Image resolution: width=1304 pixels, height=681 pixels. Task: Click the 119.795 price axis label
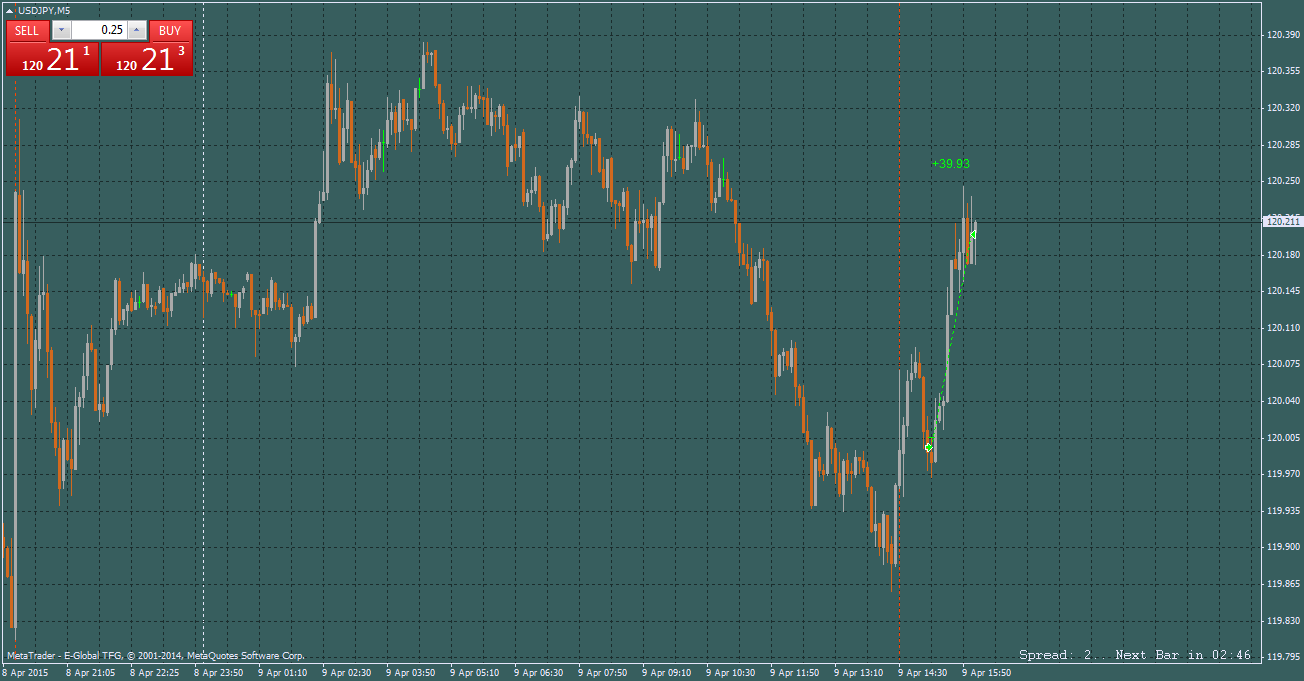[x=1282, y=657]
